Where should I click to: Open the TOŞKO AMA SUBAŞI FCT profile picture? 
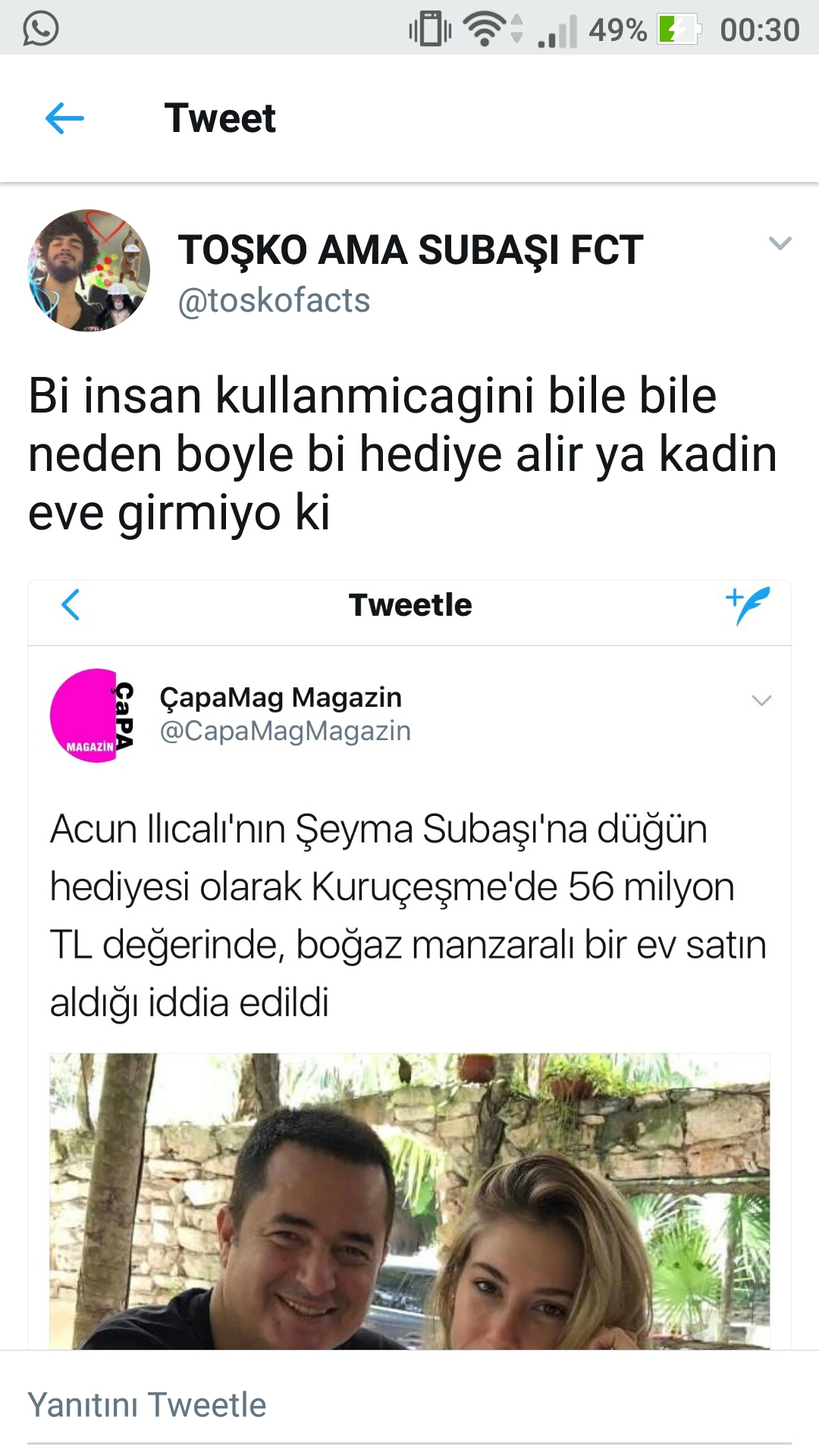pyautogui.click(x=89, y=271)
